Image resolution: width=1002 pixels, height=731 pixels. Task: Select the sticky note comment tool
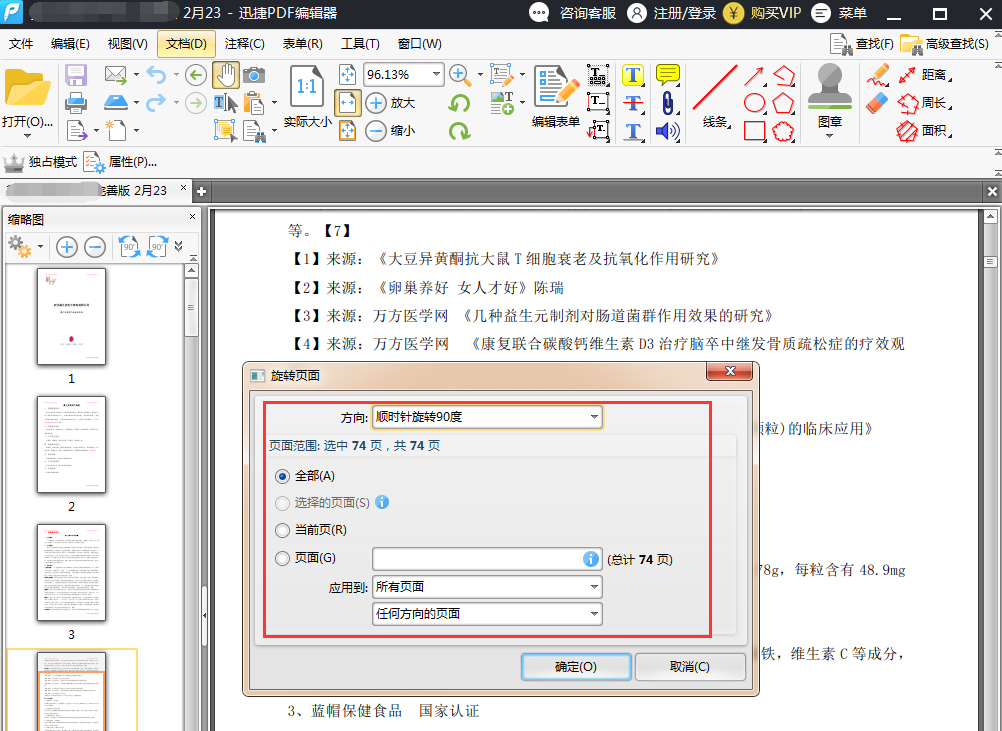(x=668, y=75)
